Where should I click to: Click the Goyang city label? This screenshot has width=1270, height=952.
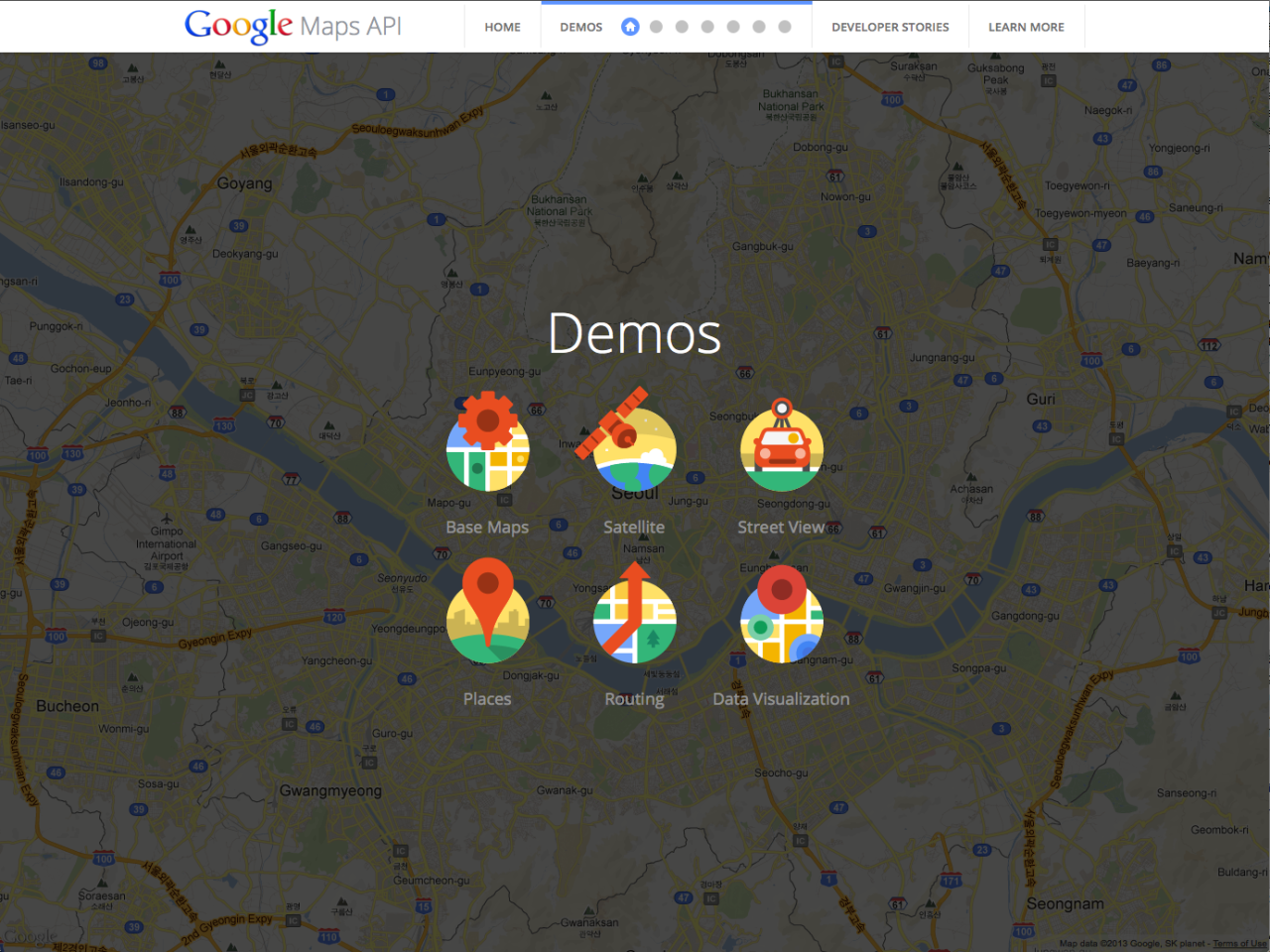(245, 183)
